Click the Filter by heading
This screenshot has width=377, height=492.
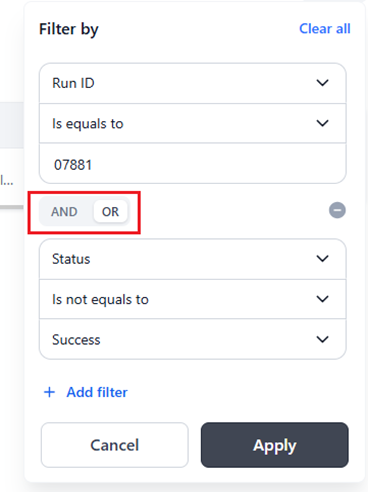click(x=69, y=29)
